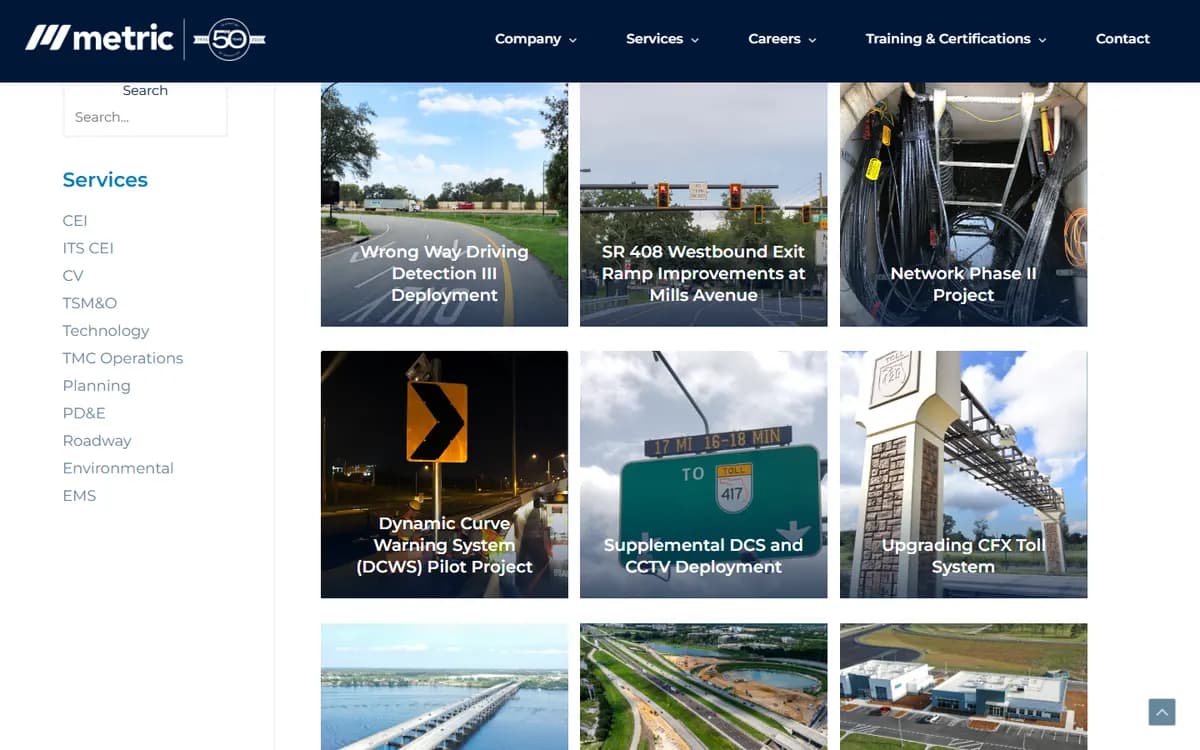Image resolution: width=1200 pixels, height=750 pixels.
Task: Go to the Contact page
Action: [1122, 39]
